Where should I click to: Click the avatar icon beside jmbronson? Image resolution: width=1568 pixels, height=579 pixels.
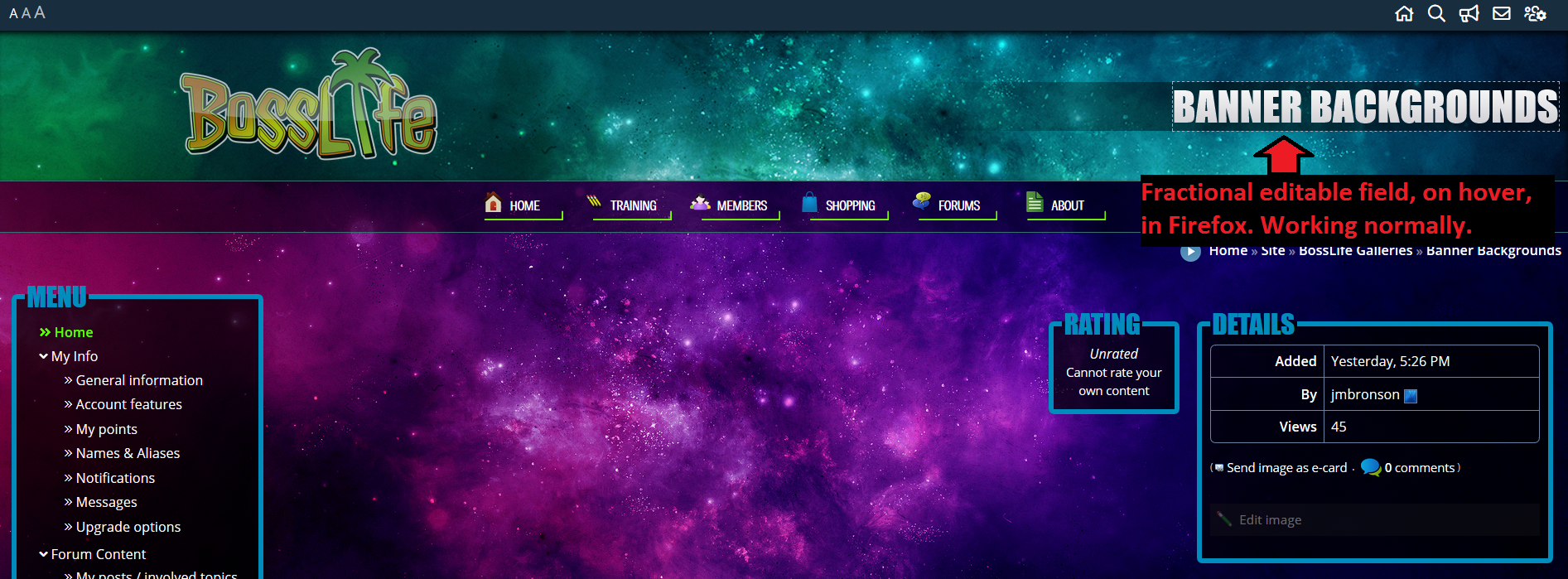coord(1411,396)
